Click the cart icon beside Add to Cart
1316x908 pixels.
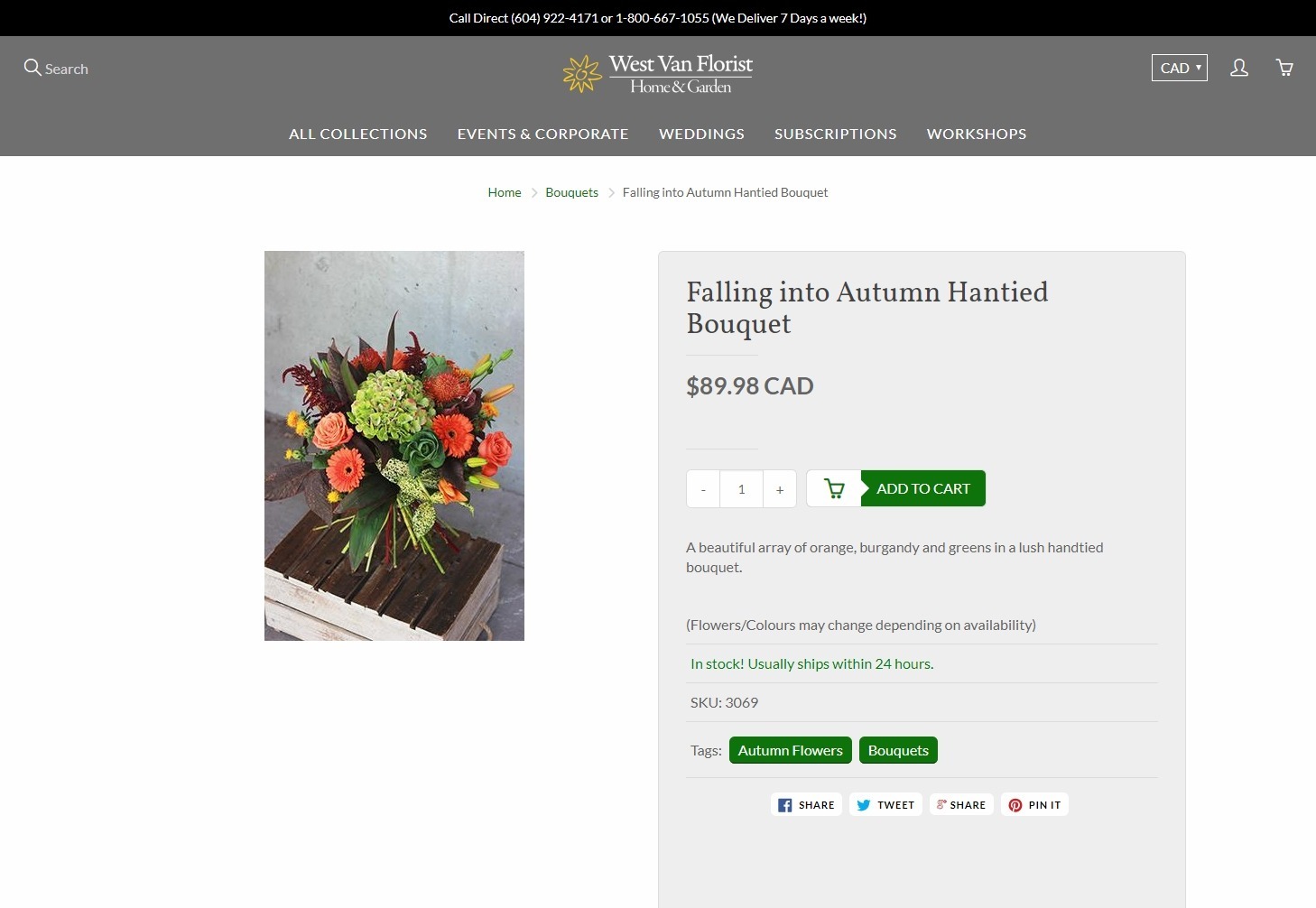[834, 488]
